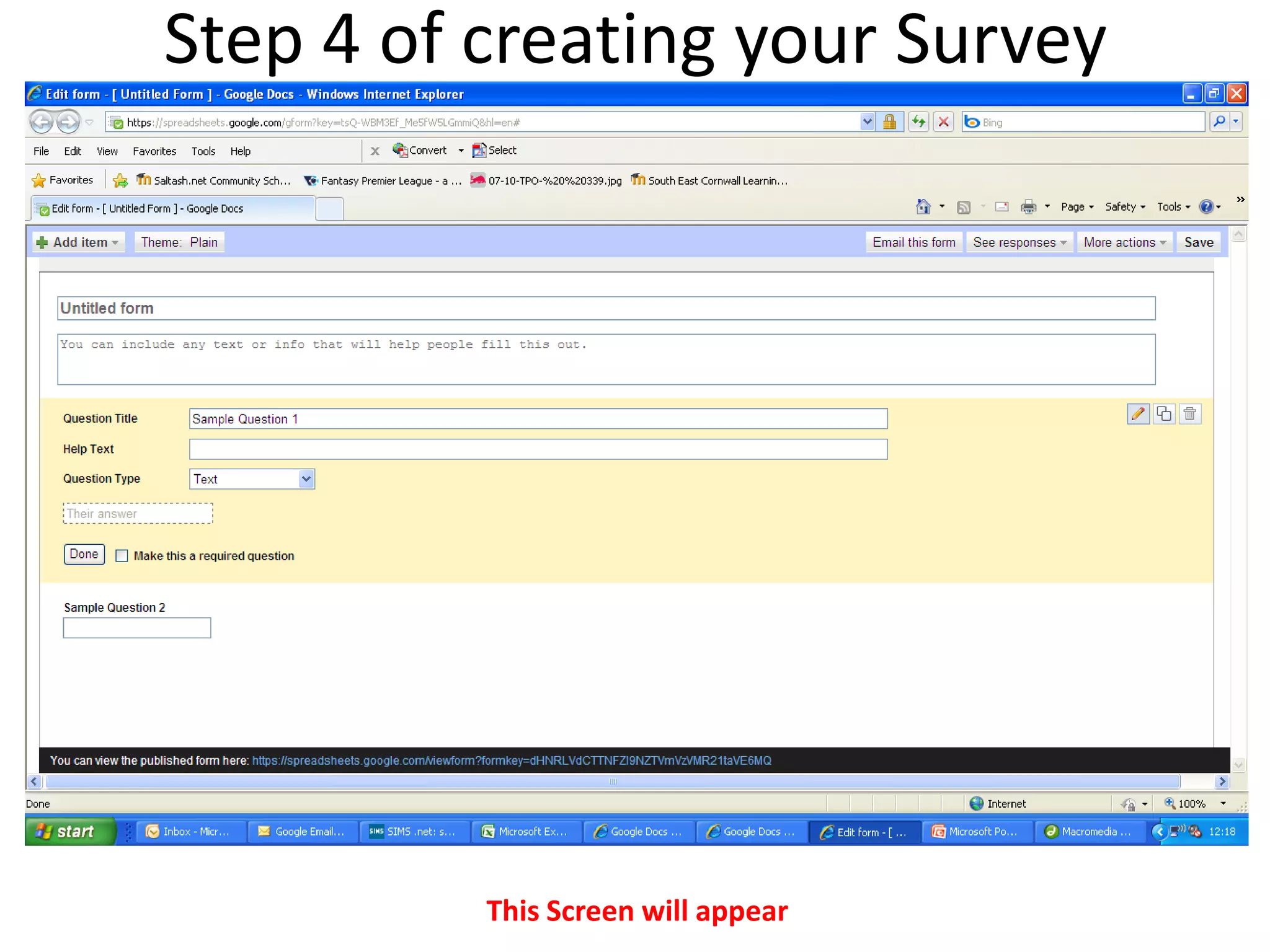
Task: Open the Edit menu
Action: [x=73, y=151]
